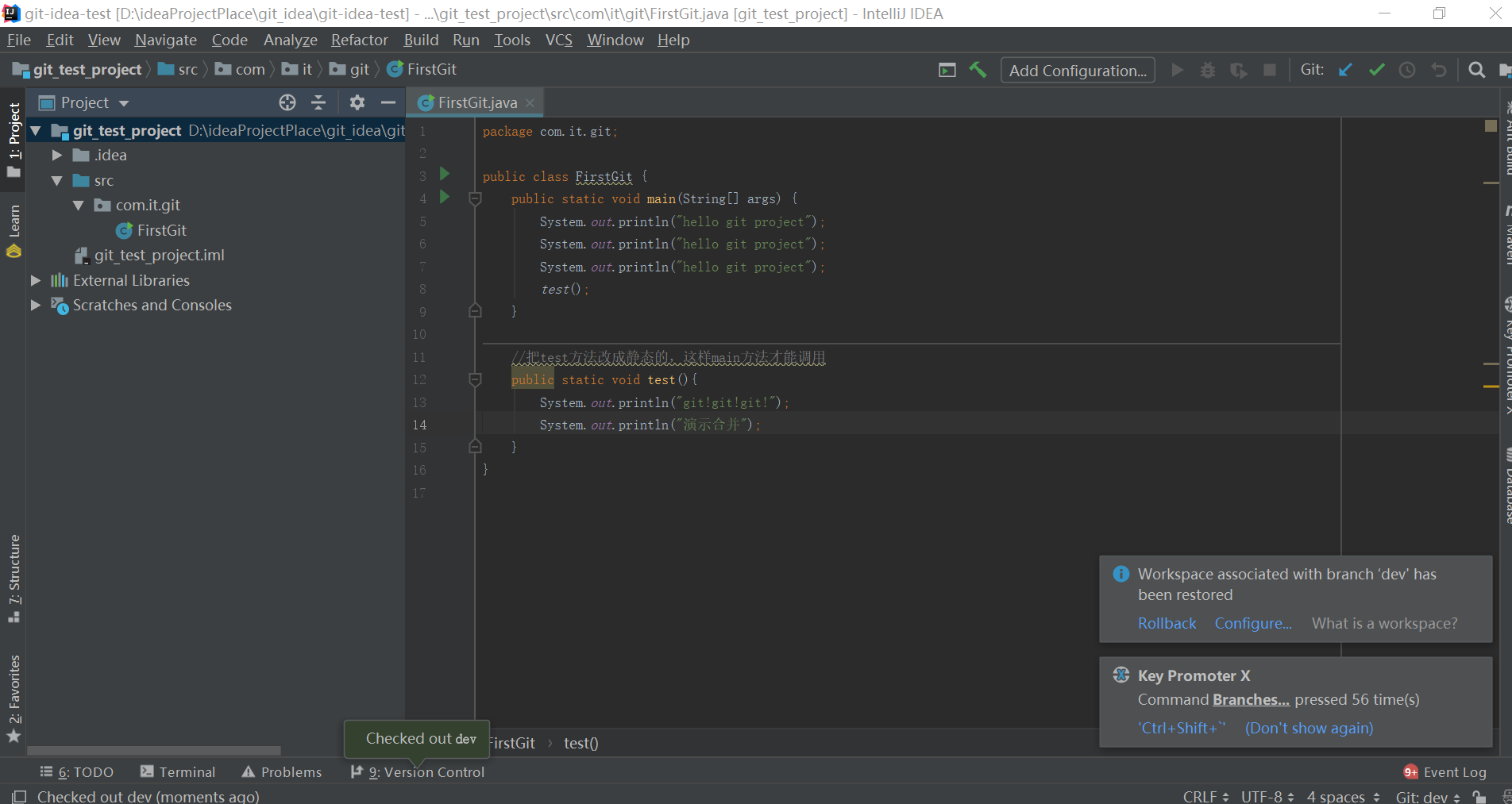Hide the Project panel with minus icon
This screenshot has height=804, width=1512.
click(388, 102)
